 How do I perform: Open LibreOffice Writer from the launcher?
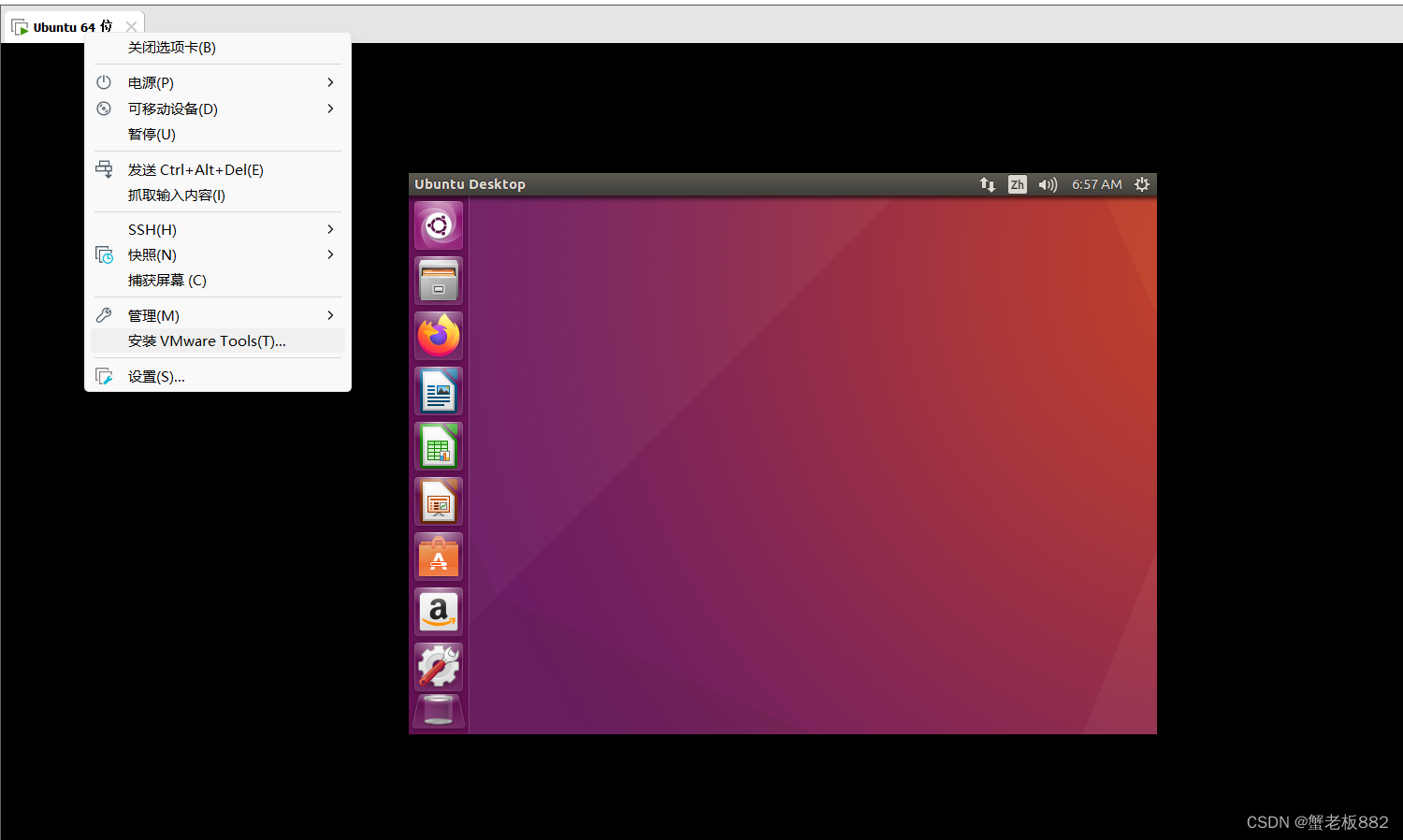point(439,391)
